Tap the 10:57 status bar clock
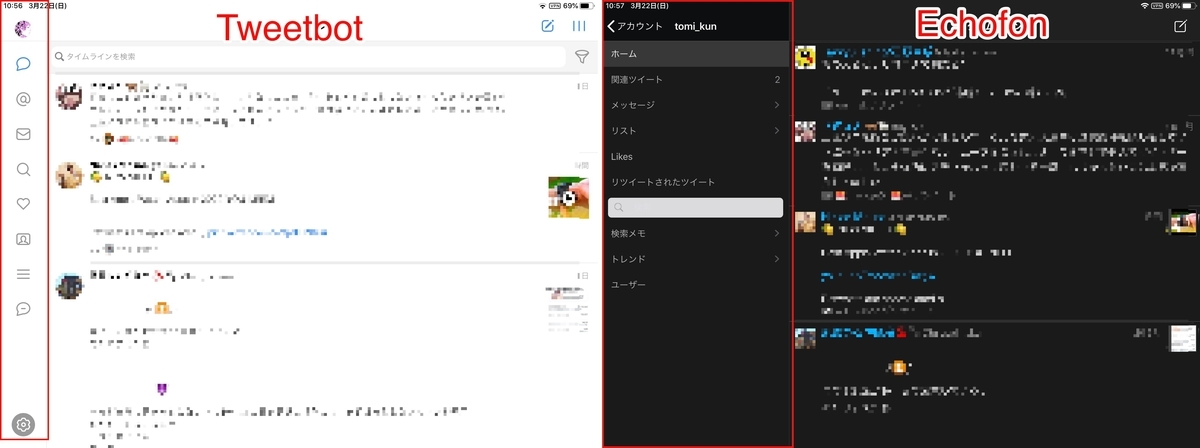Viewport: 1200px width, 448px height. [x=616, y=5]
